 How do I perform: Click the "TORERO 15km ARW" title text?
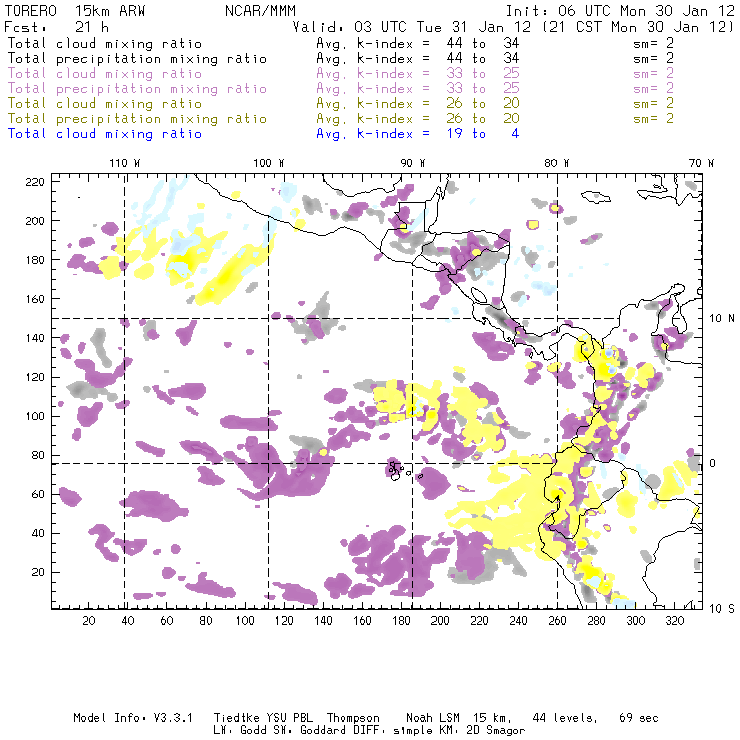pos(75,11)
